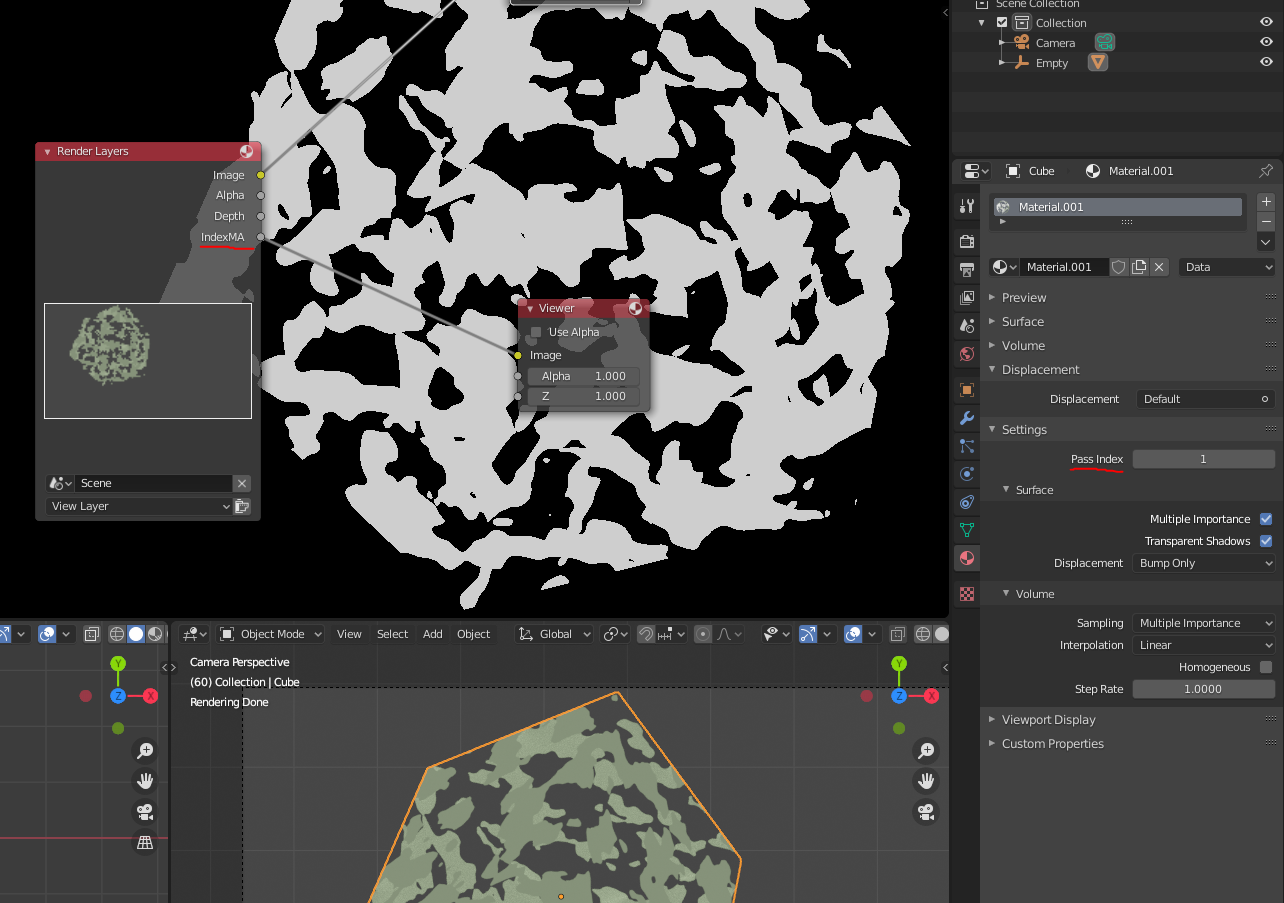This screenshot has height=903, width=1284.
Task: Open the Bump Only displacement dropdown
Action: point(1204,563)
